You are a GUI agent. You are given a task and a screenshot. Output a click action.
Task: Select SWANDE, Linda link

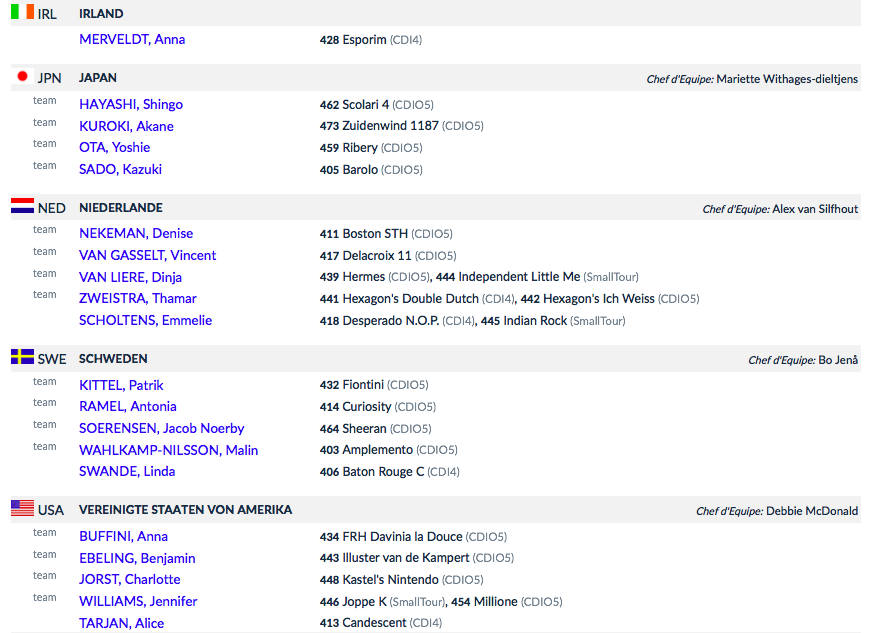point(127,471)
